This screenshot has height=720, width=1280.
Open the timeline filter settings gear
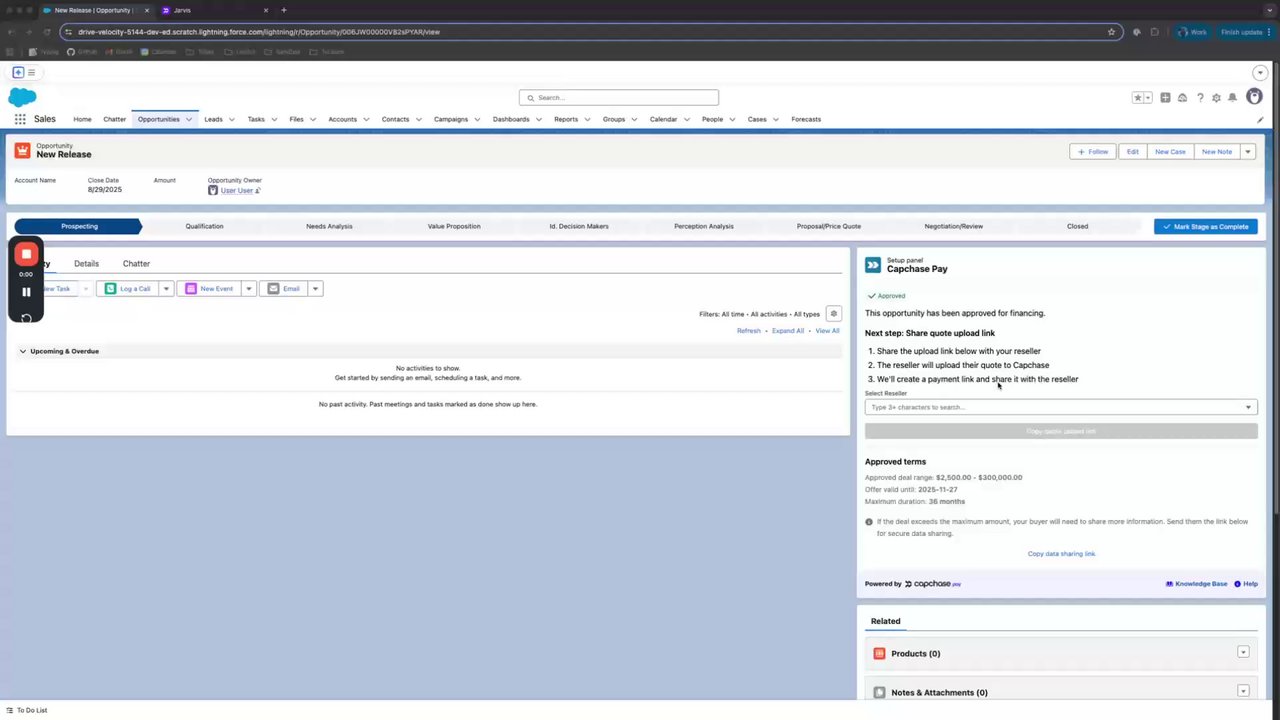click(x=833, y=314)
